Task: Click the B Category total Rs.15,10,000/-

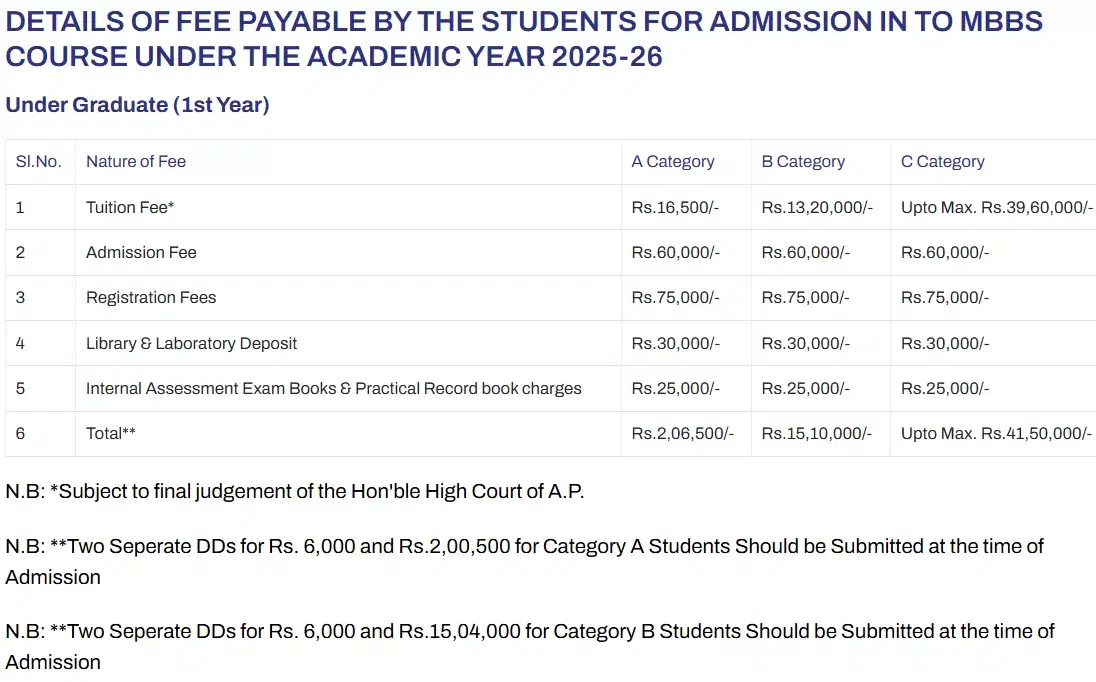Action: [816, 433]
